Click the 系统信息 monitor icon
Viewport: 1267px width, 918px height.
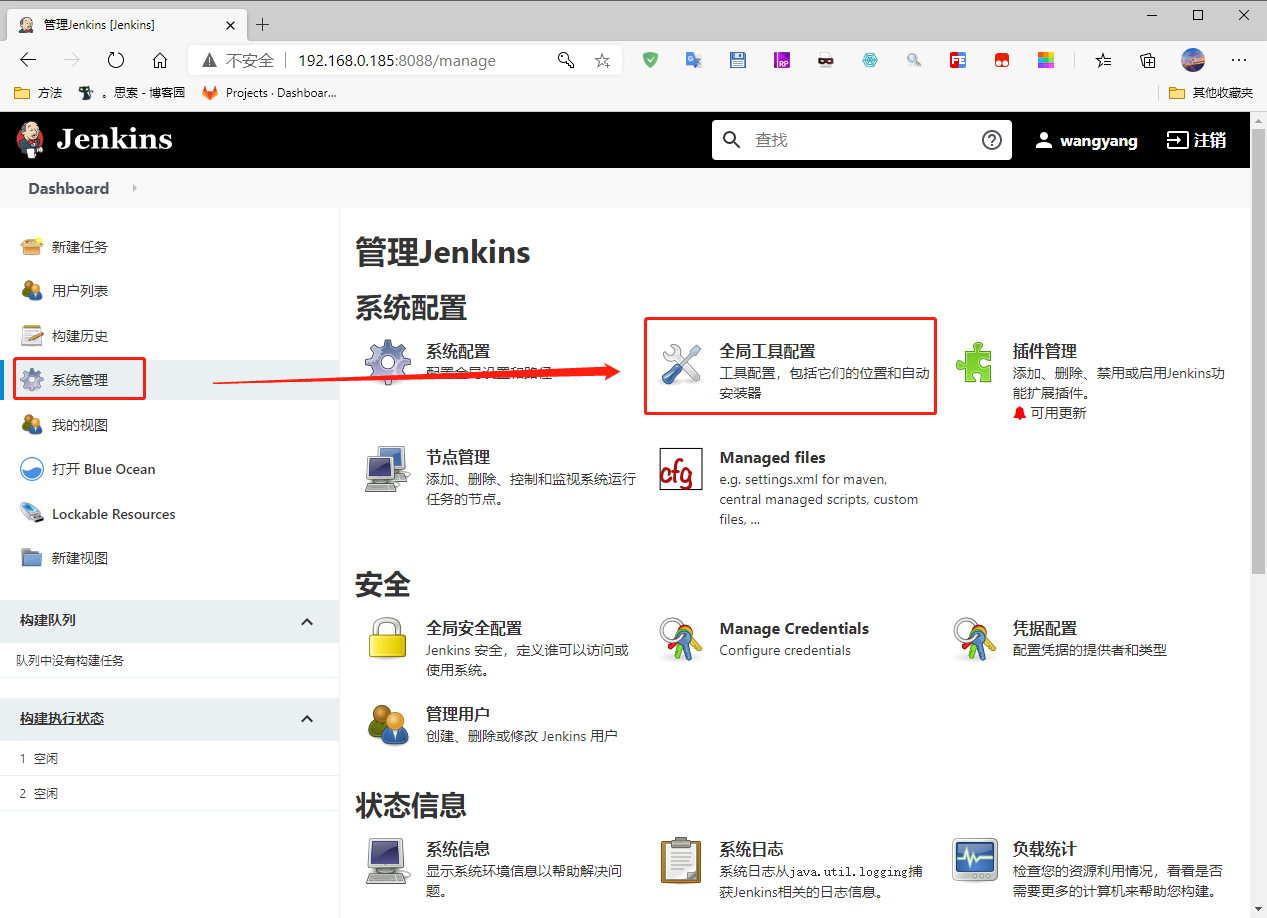[388, 861]
